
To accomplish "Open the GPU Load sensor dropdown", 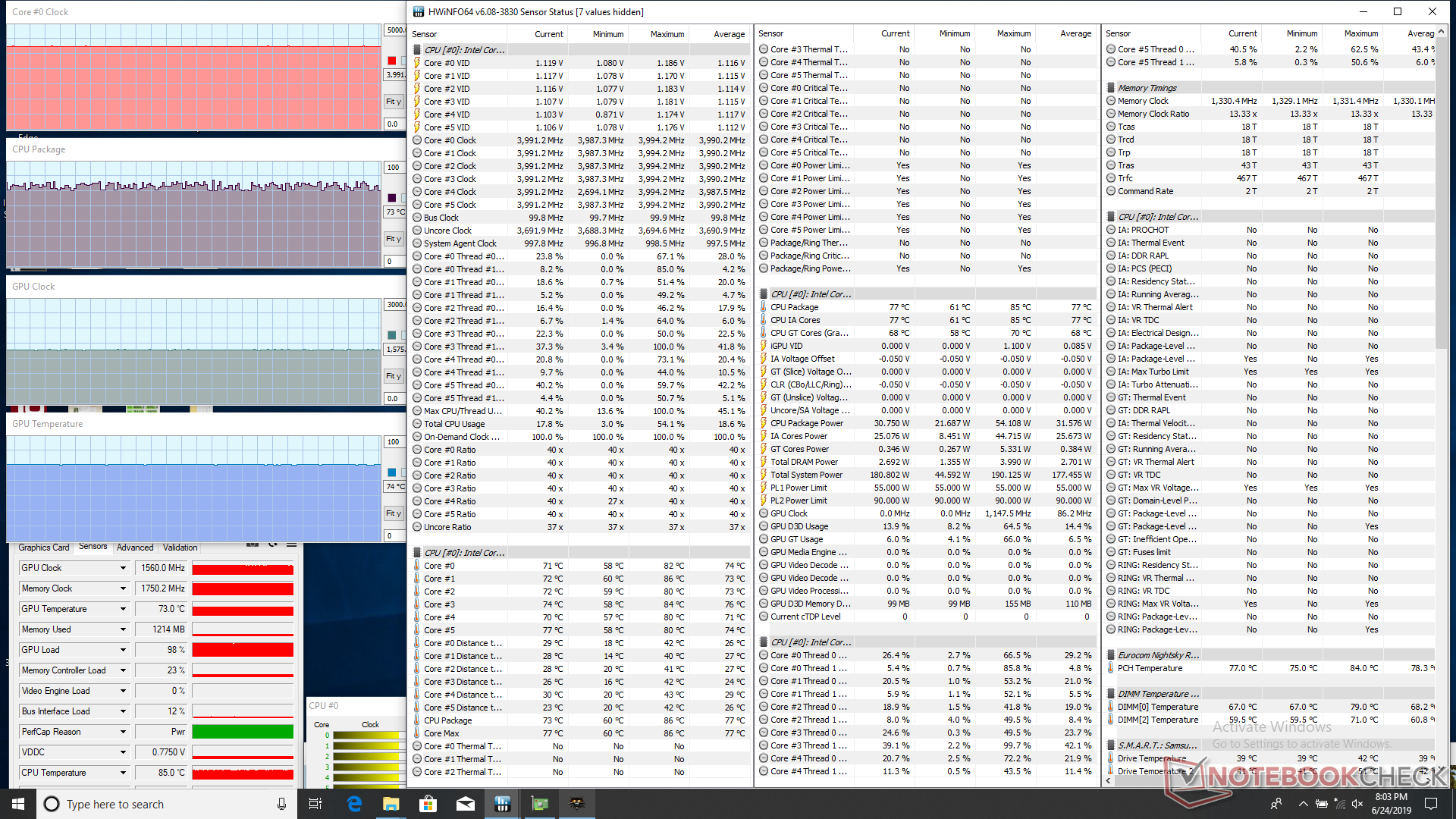I will click(123, 650).
